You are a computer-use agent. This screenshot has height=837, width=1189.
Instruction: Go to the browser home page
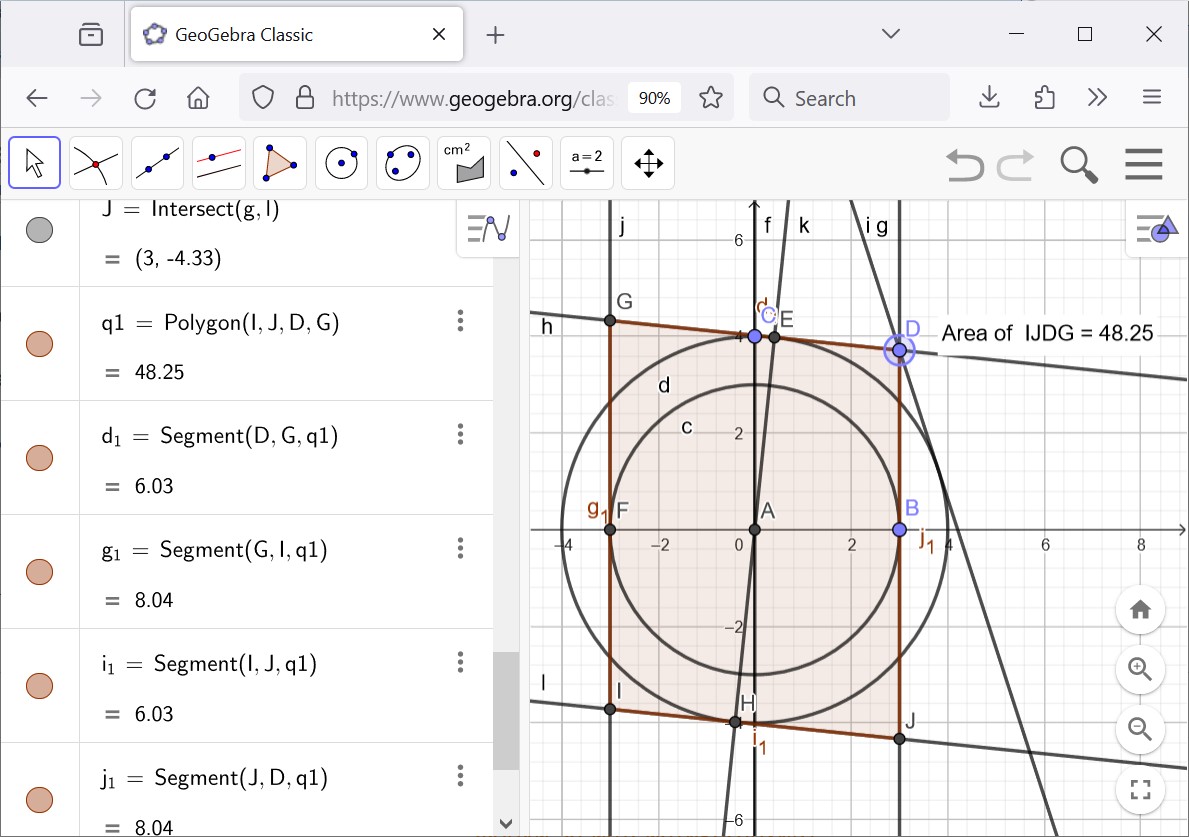[198, 98]
